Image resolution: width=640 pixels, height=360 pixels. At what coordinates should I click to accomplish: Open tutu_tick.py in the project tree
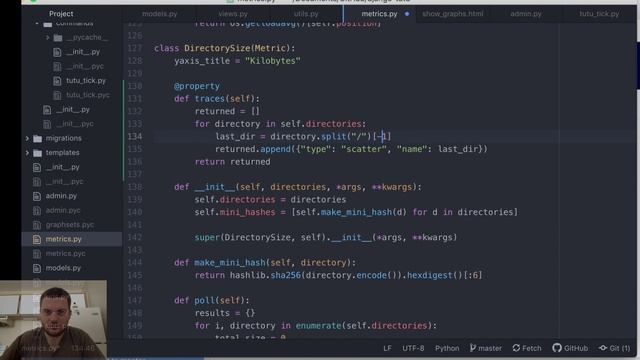click(x=86, y=81)
